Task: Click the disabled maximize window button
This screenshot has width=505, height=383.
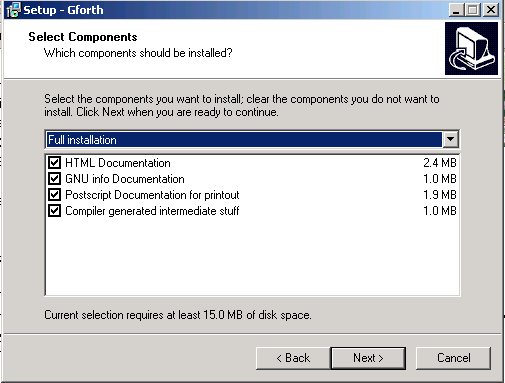Action: coord(472,10)
